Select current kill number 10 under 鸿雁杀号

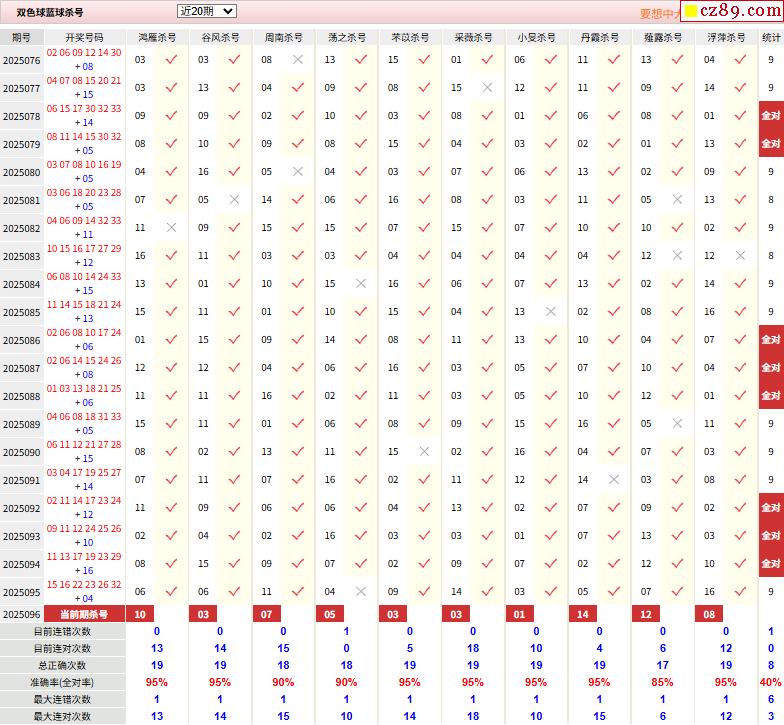(x=140, y=614)
